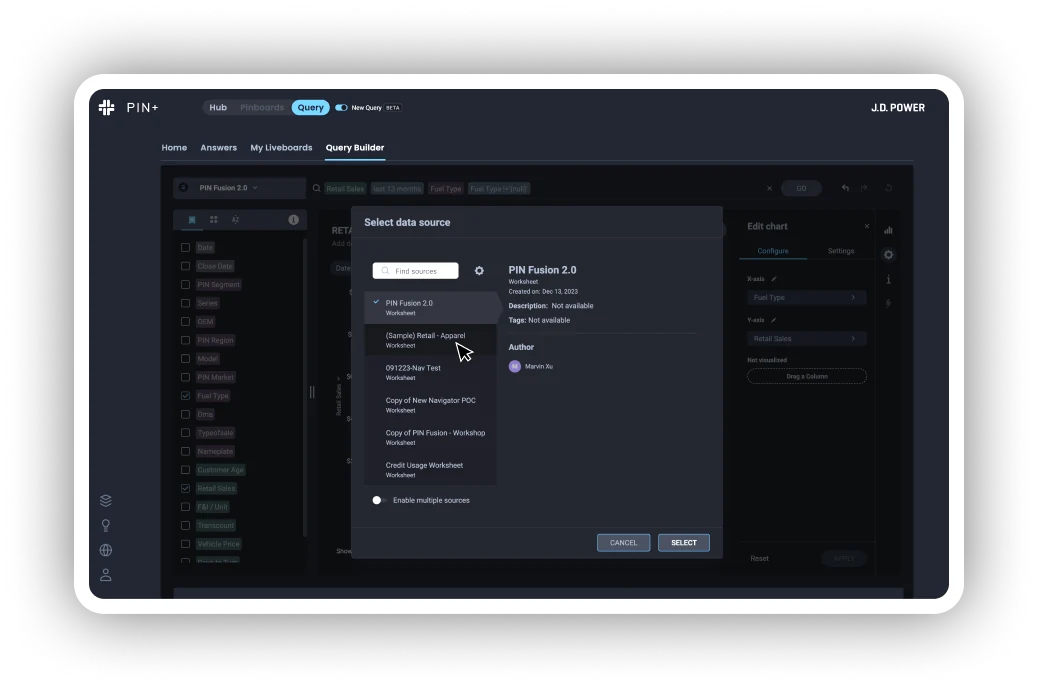Select Copy of PIN Fusion - Workshop worksheet
This screenshot has width=1038, height=688.
coord(430,437)
